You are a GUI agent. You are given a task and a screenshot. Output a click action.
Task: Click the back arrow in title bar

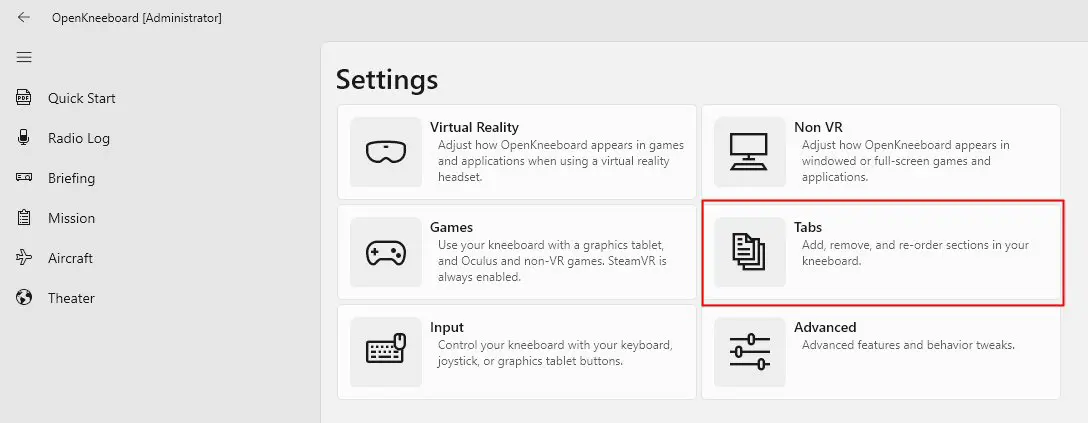click(24, 17)
